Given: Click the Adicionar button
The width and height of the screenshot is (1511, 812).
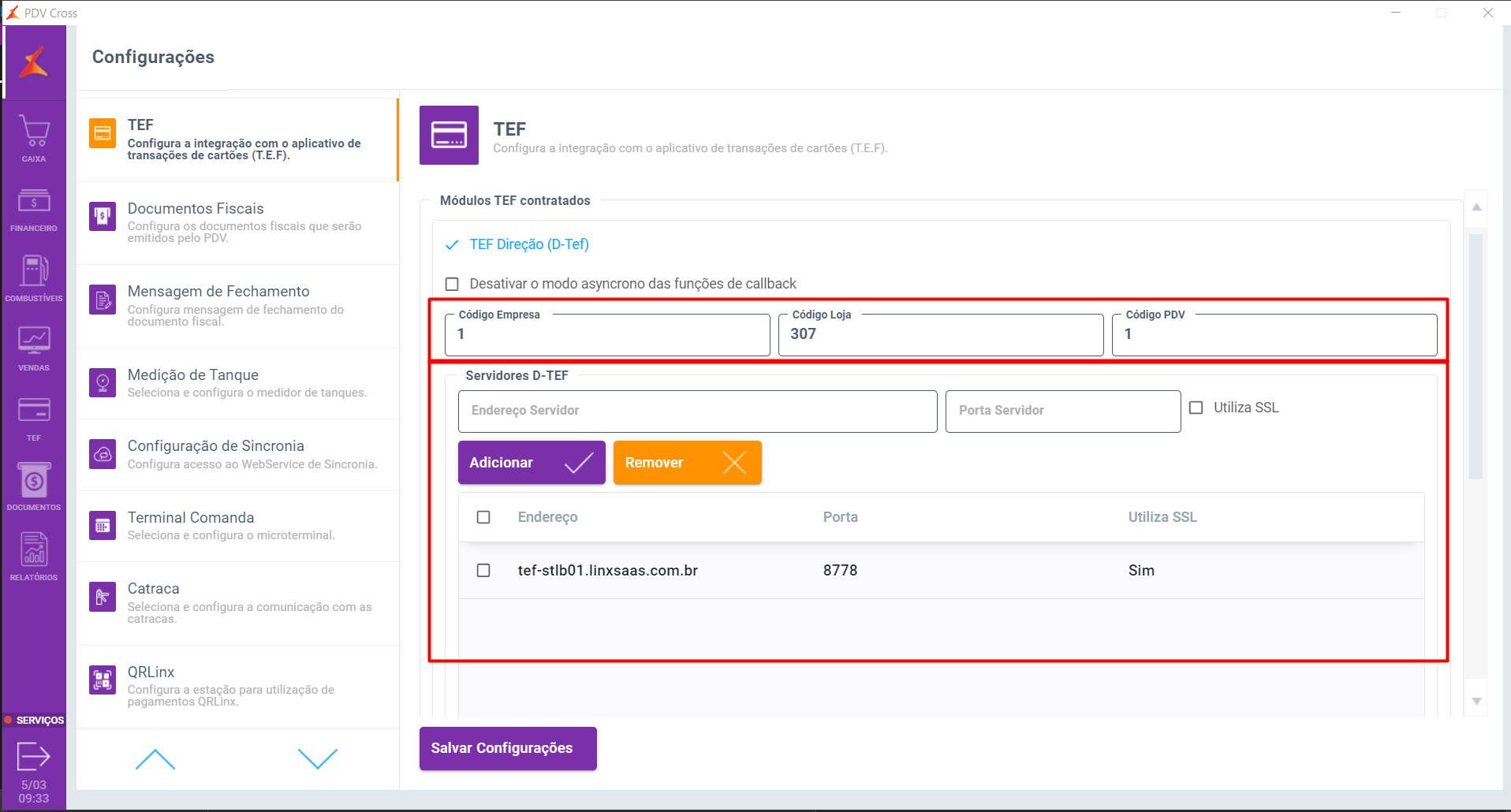Looking at the screenshot, I should pyautogui.click(x=532, y=463).
